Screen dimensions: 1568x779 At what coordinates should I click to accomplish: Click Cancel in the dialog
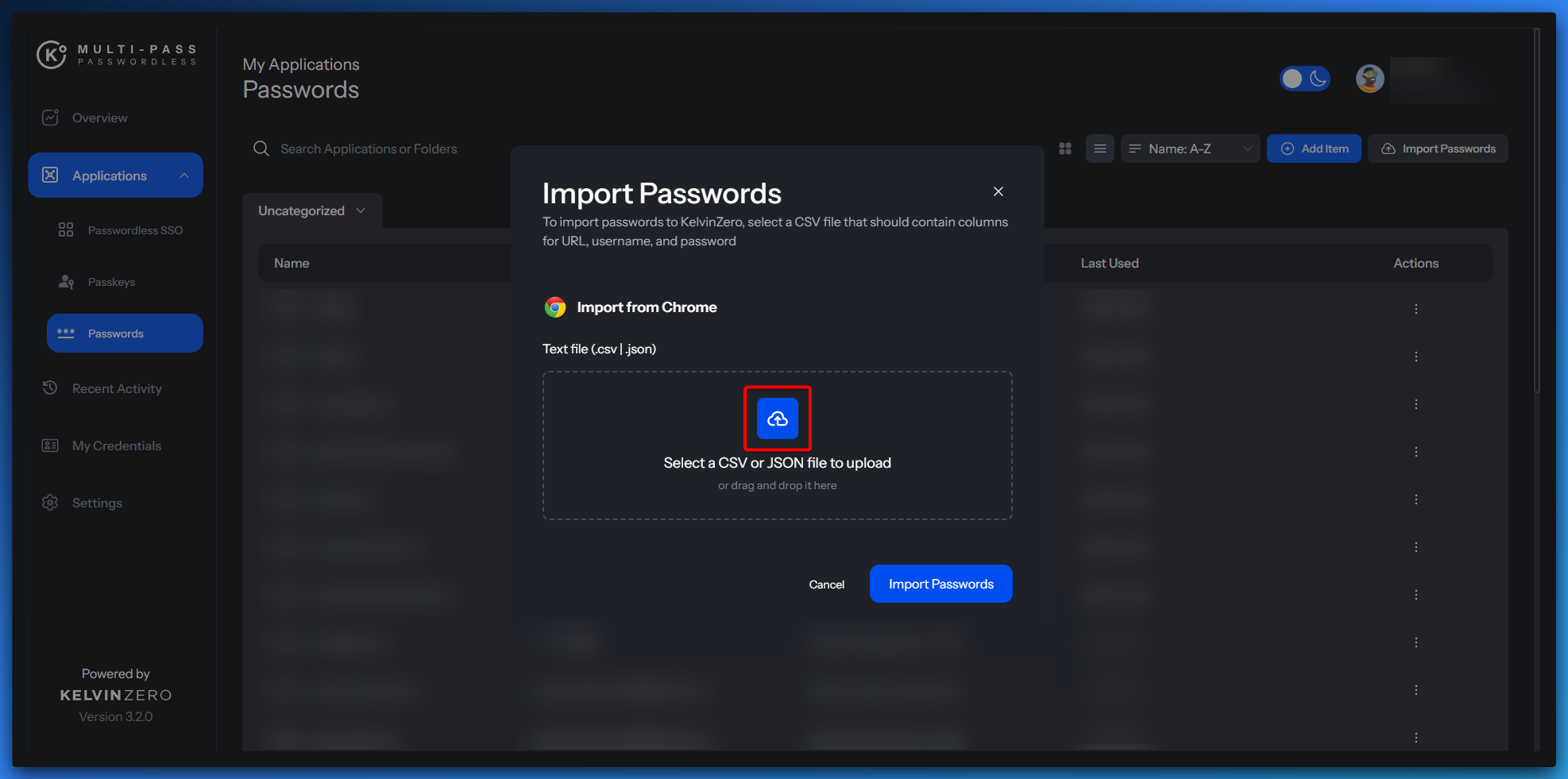coord(826,584)
